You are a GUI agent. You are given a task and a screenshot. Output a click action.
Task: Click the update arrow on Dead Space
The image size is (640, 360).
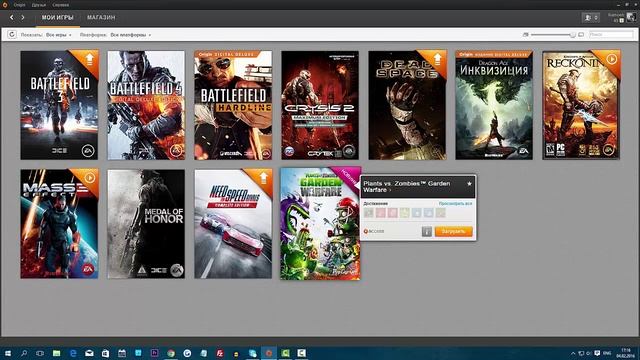tap(437, 60)
